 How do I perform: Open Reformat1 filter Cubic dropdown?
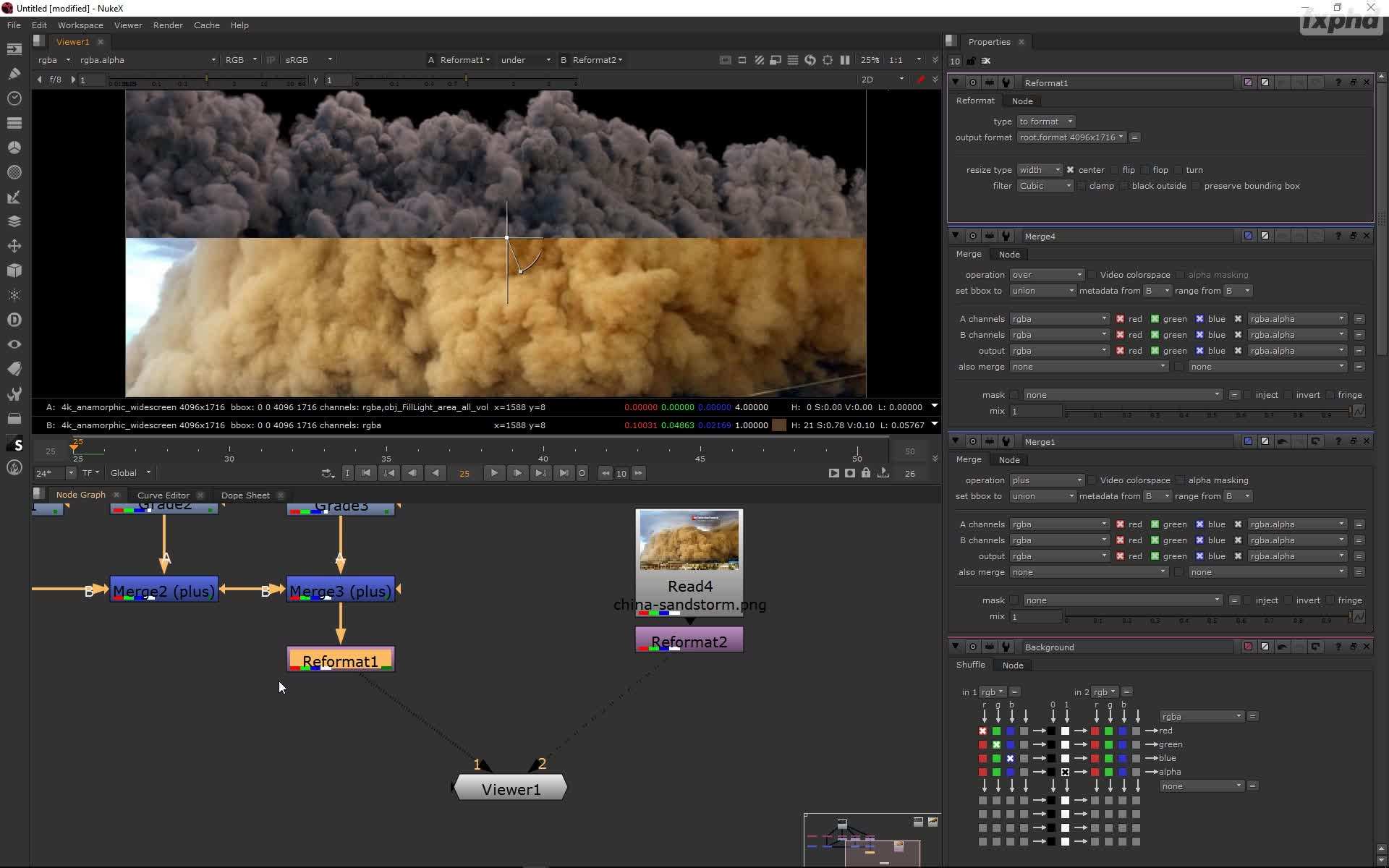coord(1045,186)
